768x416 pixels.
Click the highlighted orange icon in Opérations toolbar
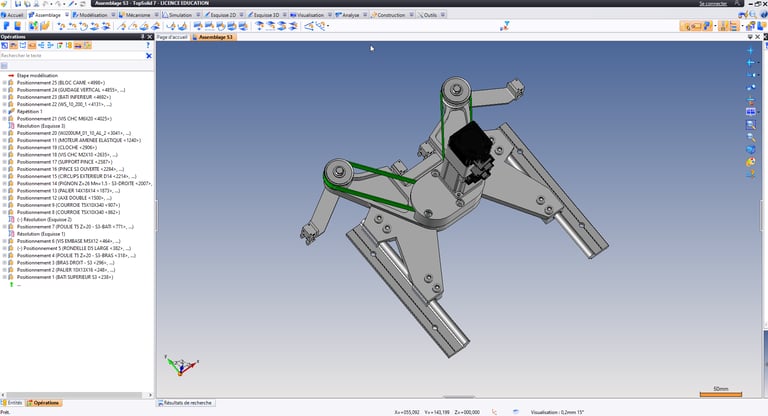click(32, 46)
